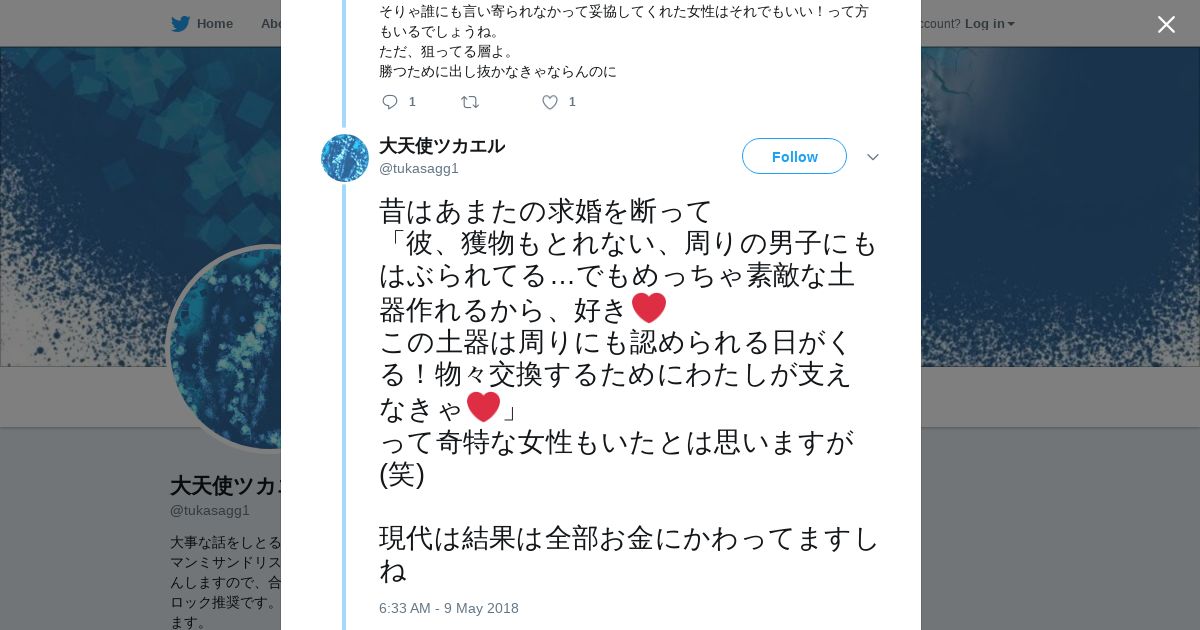Click the retweet arrows icon
This screenshot has width=1200, height=630.
click(x=469, y=102)
